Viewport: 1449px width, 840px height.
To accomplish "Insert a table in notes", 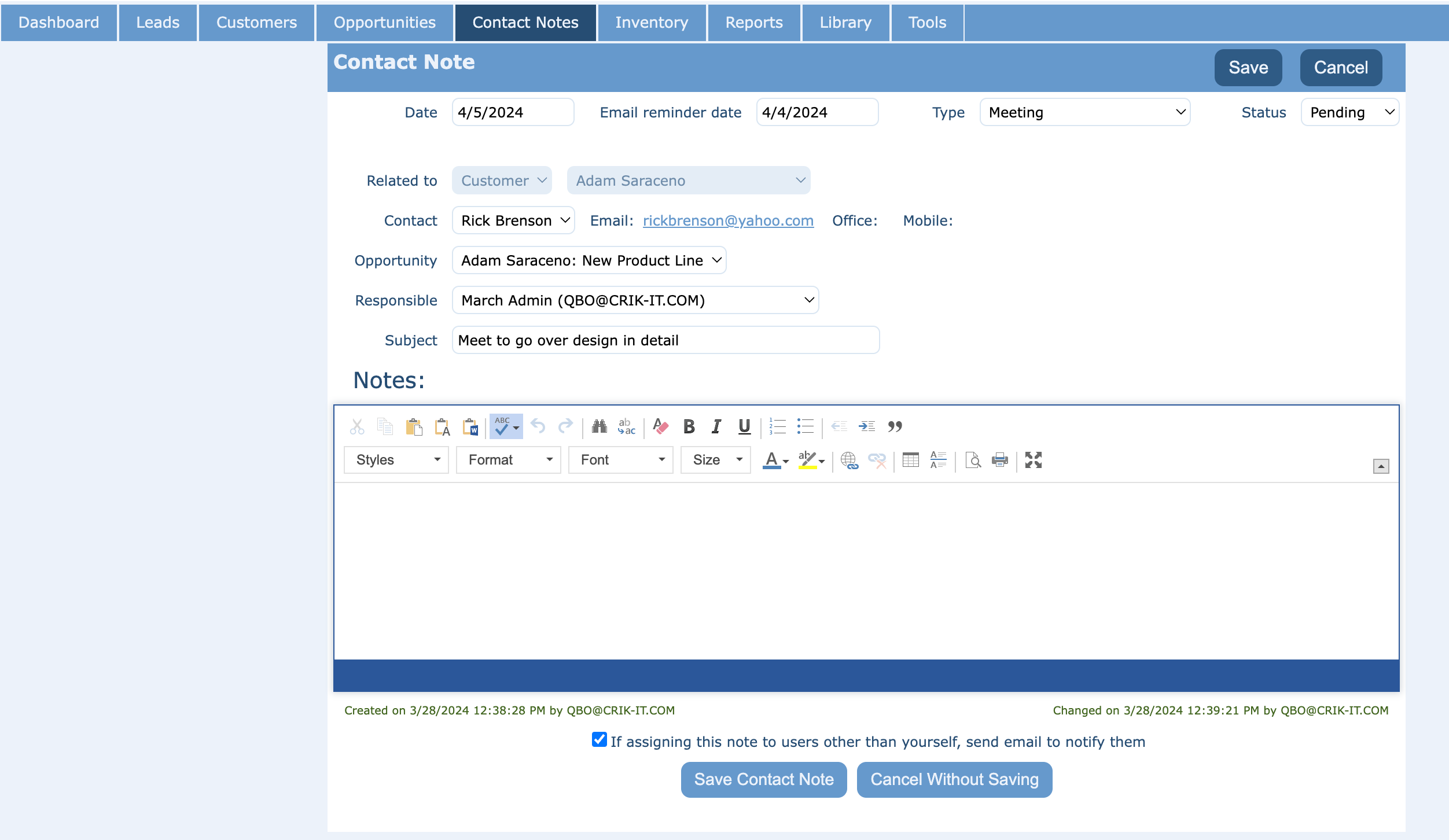I will tap(910, 460).
